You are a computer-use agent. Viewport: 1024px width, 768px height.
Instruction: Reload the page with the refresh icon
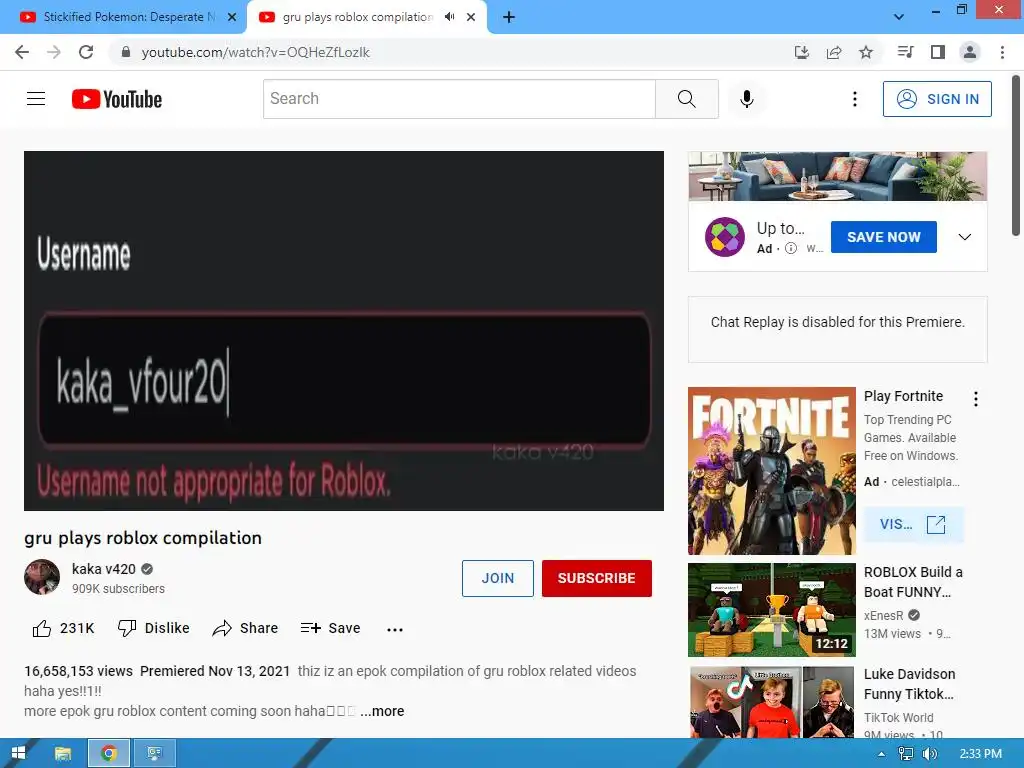(86, 52)
